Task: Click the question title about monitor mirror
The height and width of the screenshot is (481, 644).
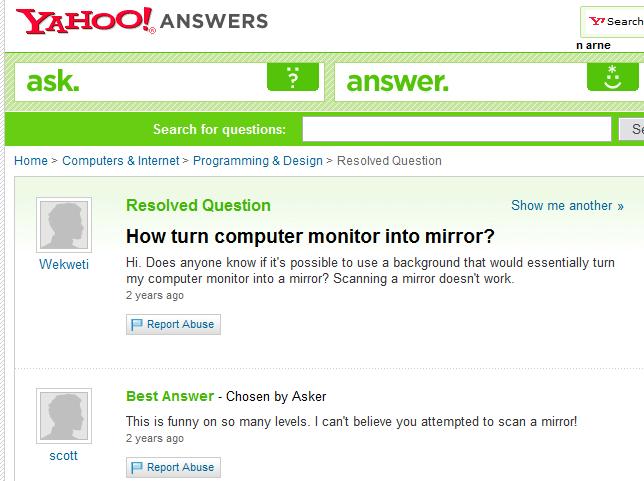Action: tap(310, 237)
